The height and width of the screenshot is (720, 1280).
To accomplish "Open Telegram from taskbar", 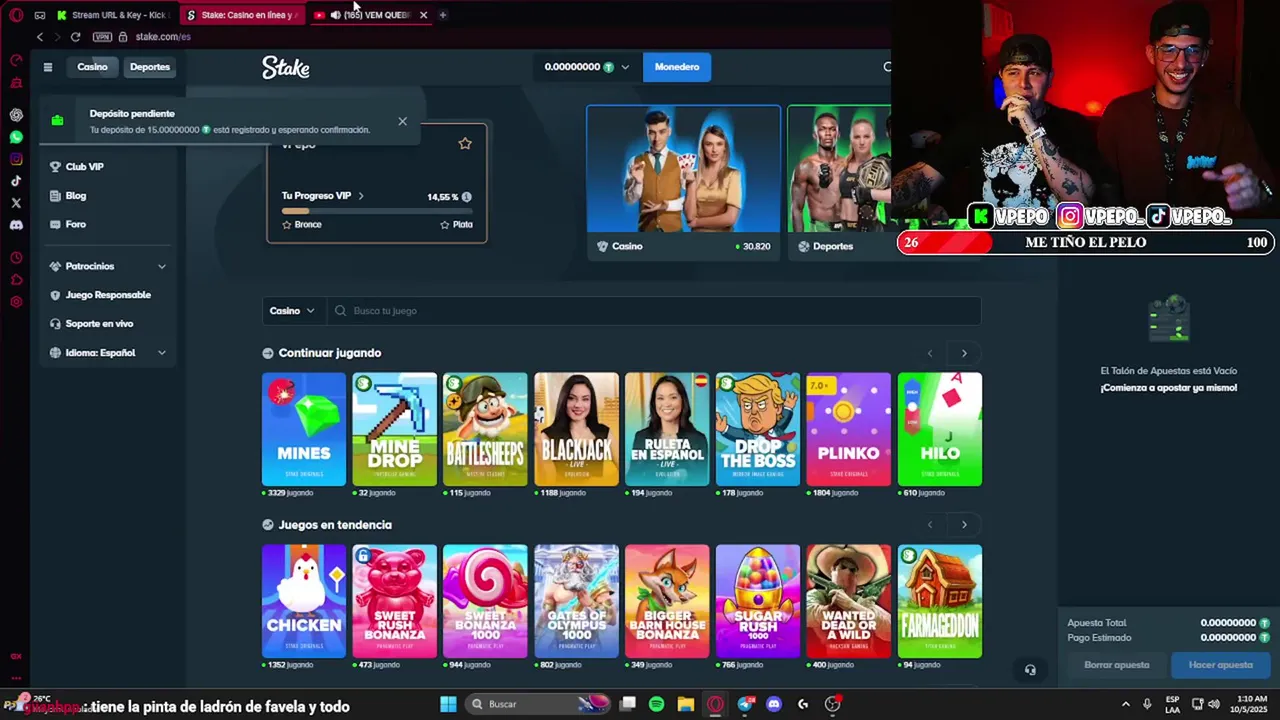I will 745,704.
